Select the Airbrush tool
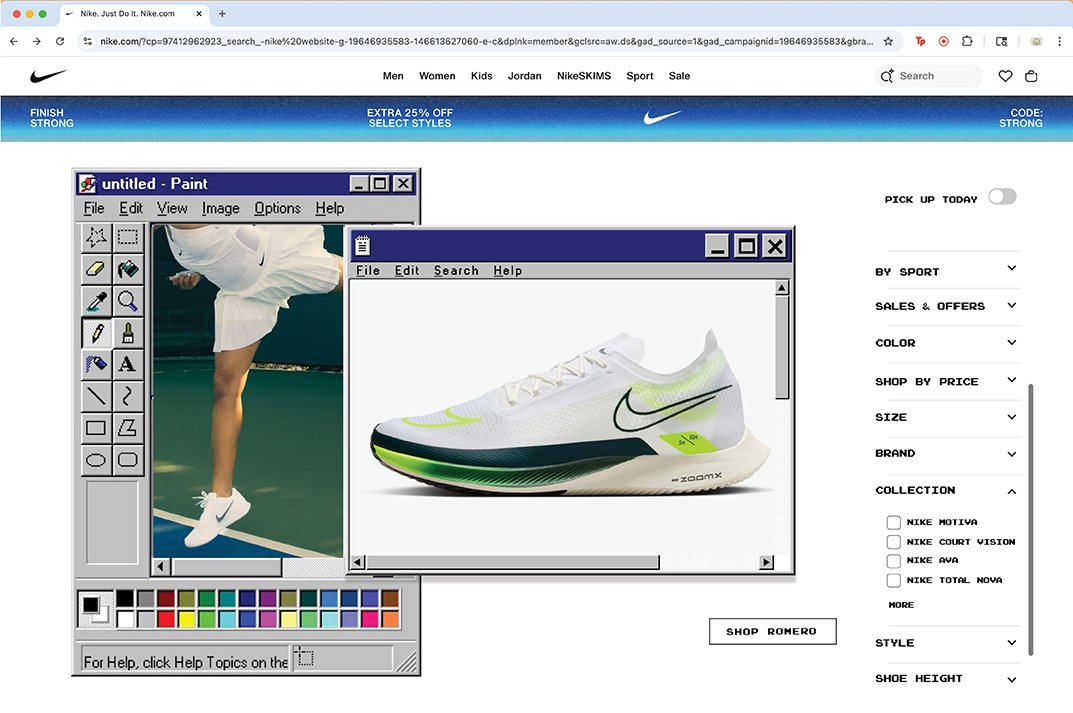Image resolution: width=1073 pixels, height=713 pixels. click(95, 364)
